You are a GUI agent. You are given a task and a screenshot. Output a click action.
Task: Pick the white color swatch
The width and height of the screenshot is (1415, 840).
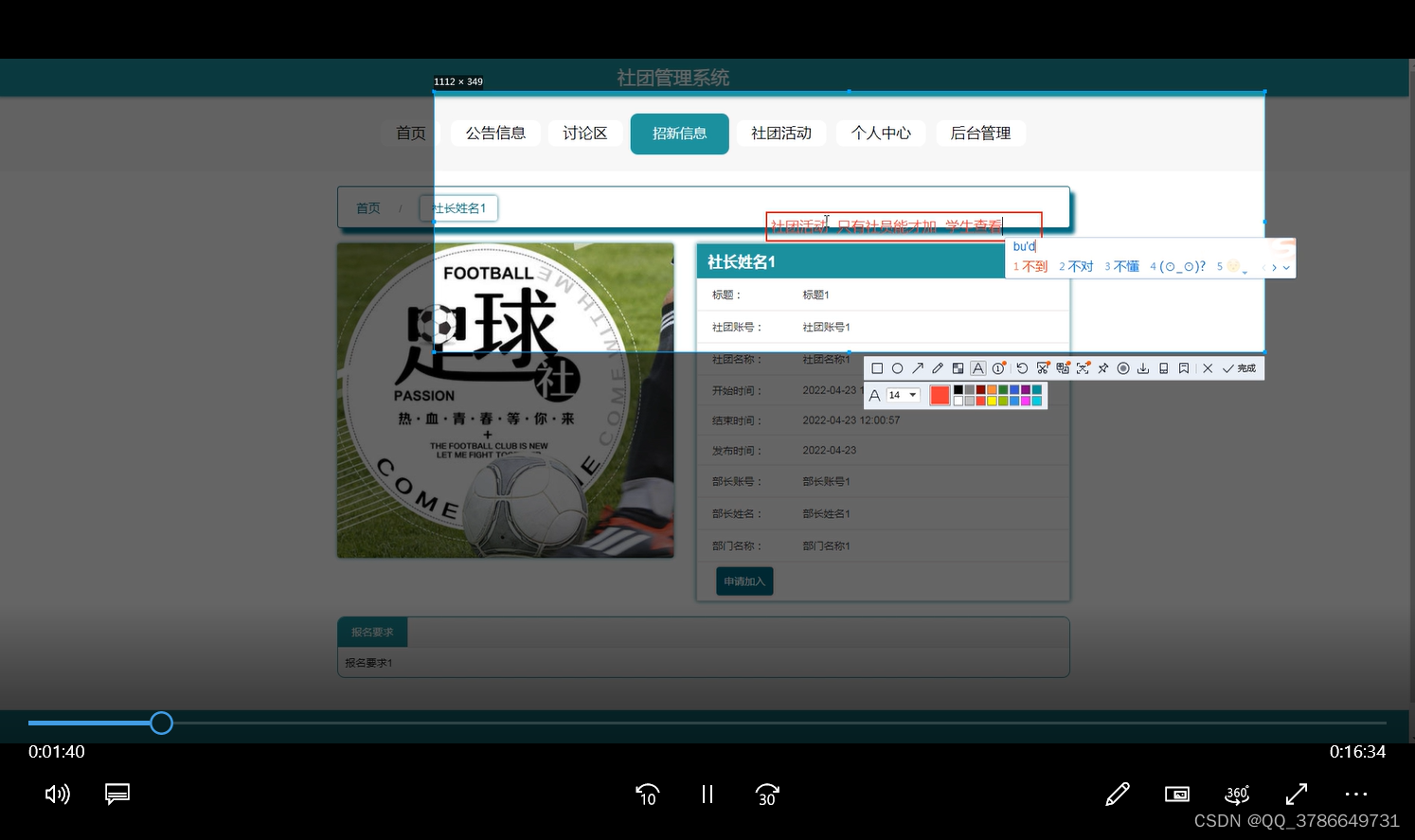[x=958, y=401]
